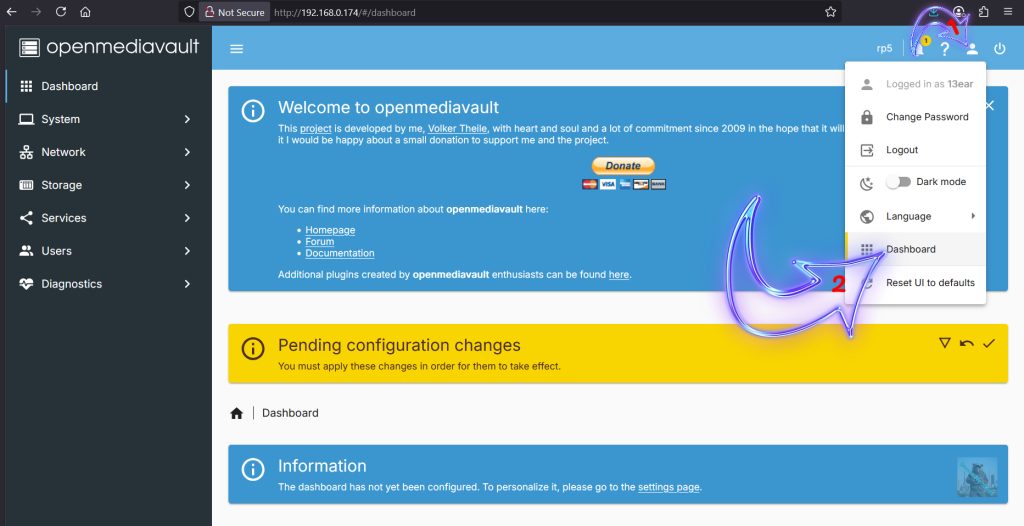
Task: Expand the System sidebar section
Action: tap(105, 119)
